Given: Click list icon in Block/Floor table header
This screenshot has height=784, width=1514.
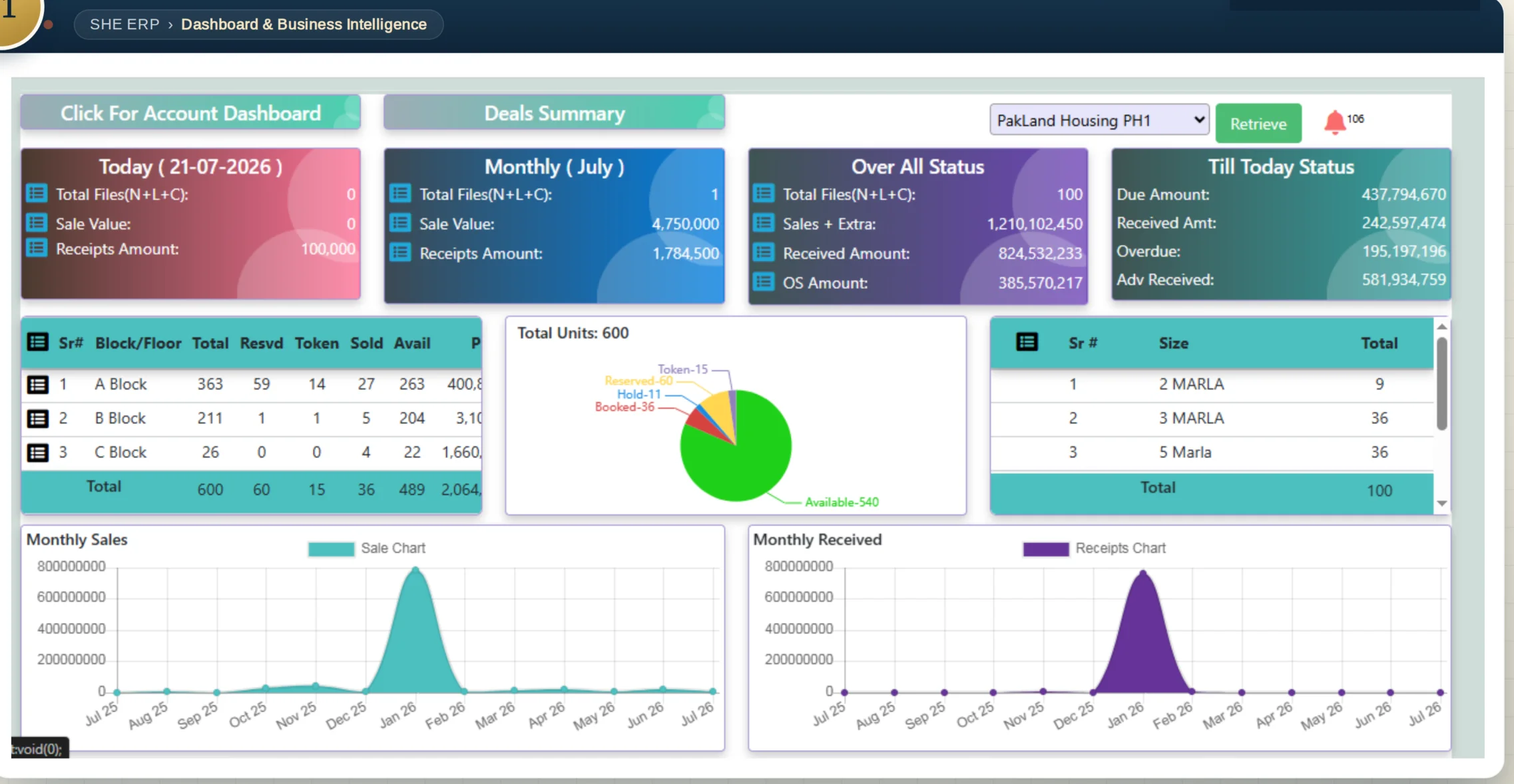Looking at the screenshot, I should [37, 342].
